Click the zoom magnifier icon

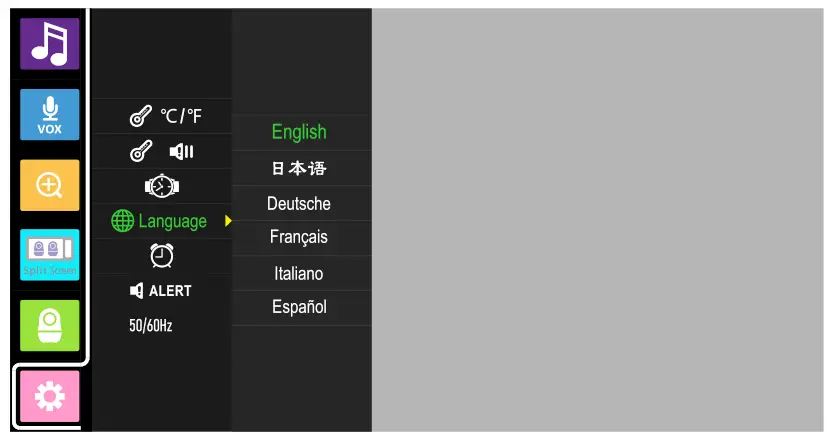coord(50,185)
